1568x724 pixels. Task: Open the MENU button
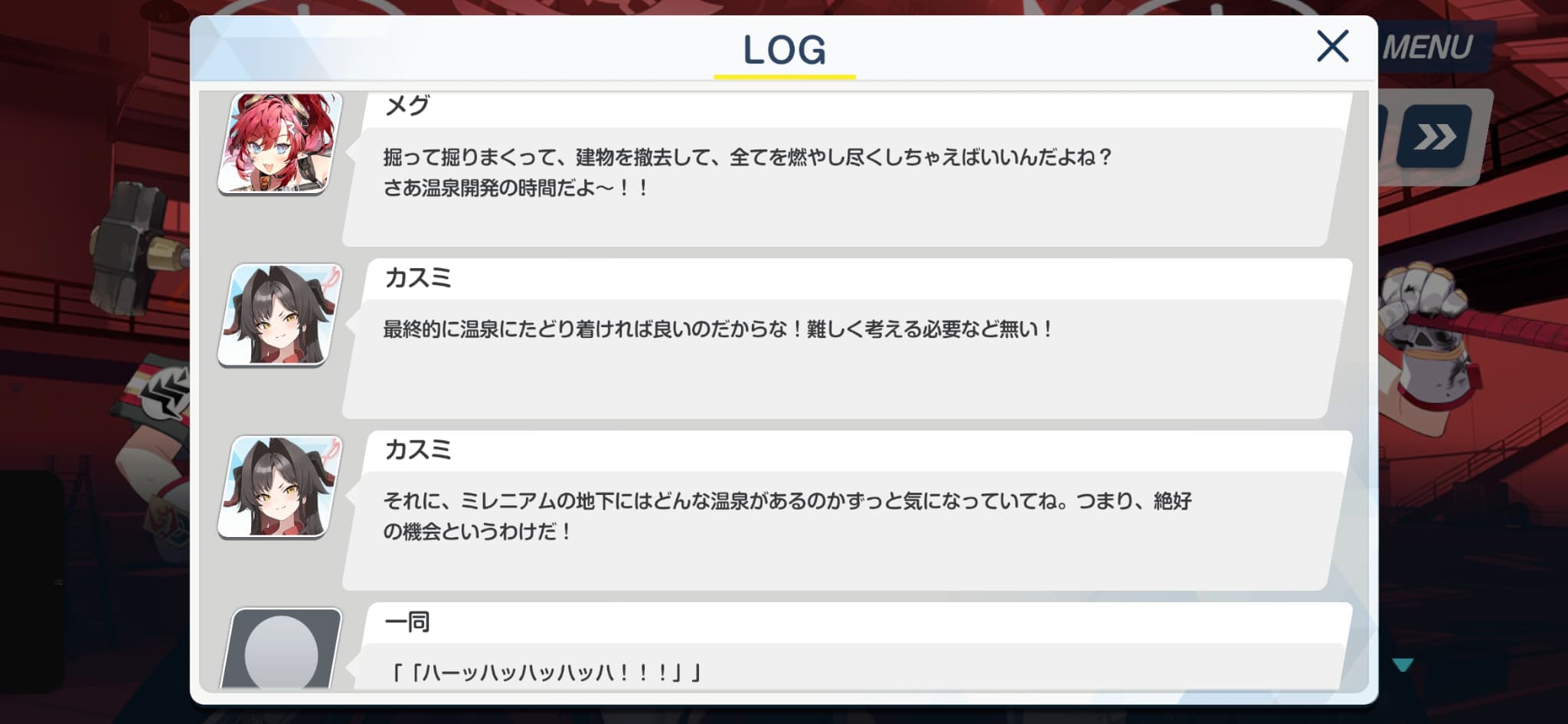point(1427,48)
